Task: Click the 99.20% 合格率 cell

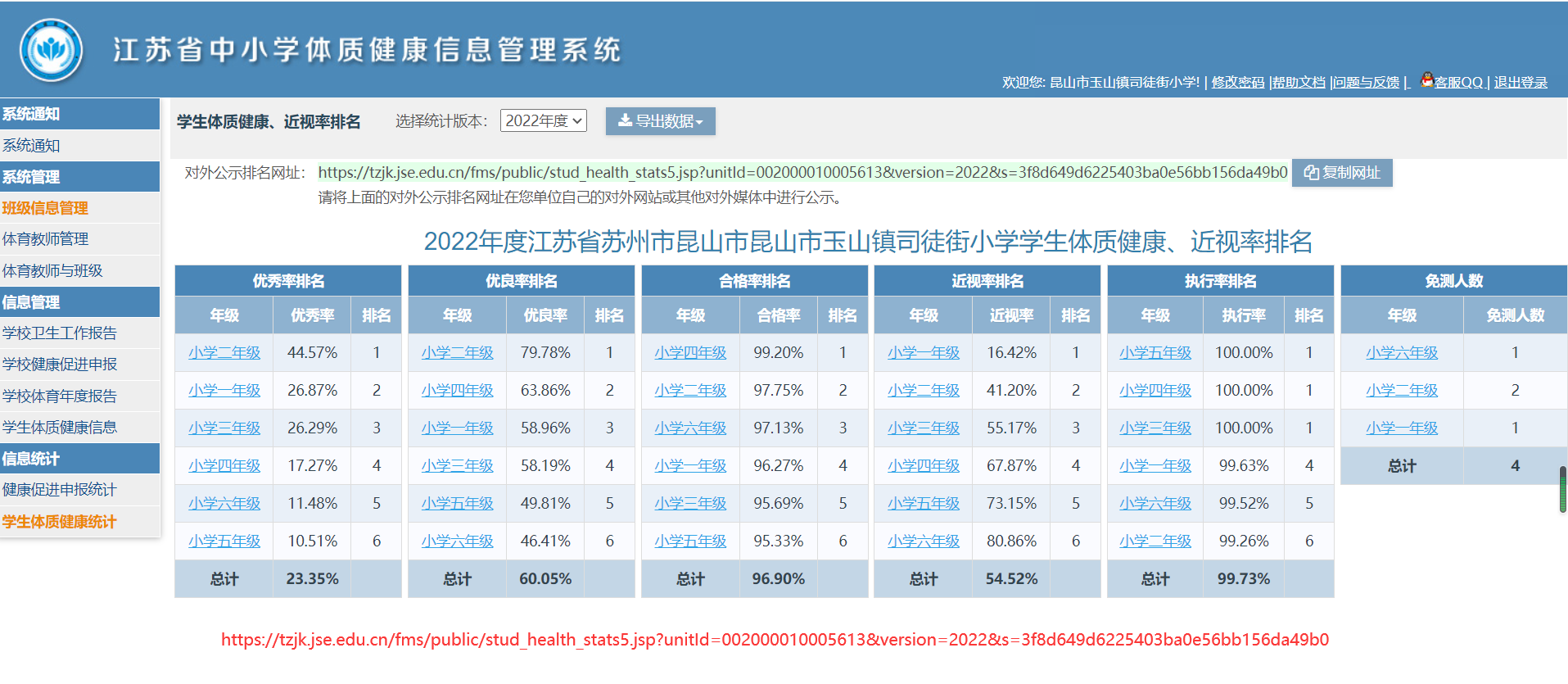Action: (779, 353)
